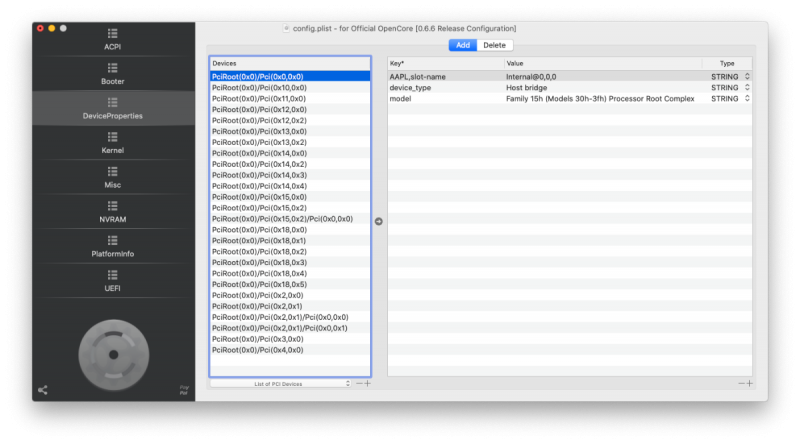Add property with plus below properties table
This screenshot has height=444, width=800.
[749, 383]
